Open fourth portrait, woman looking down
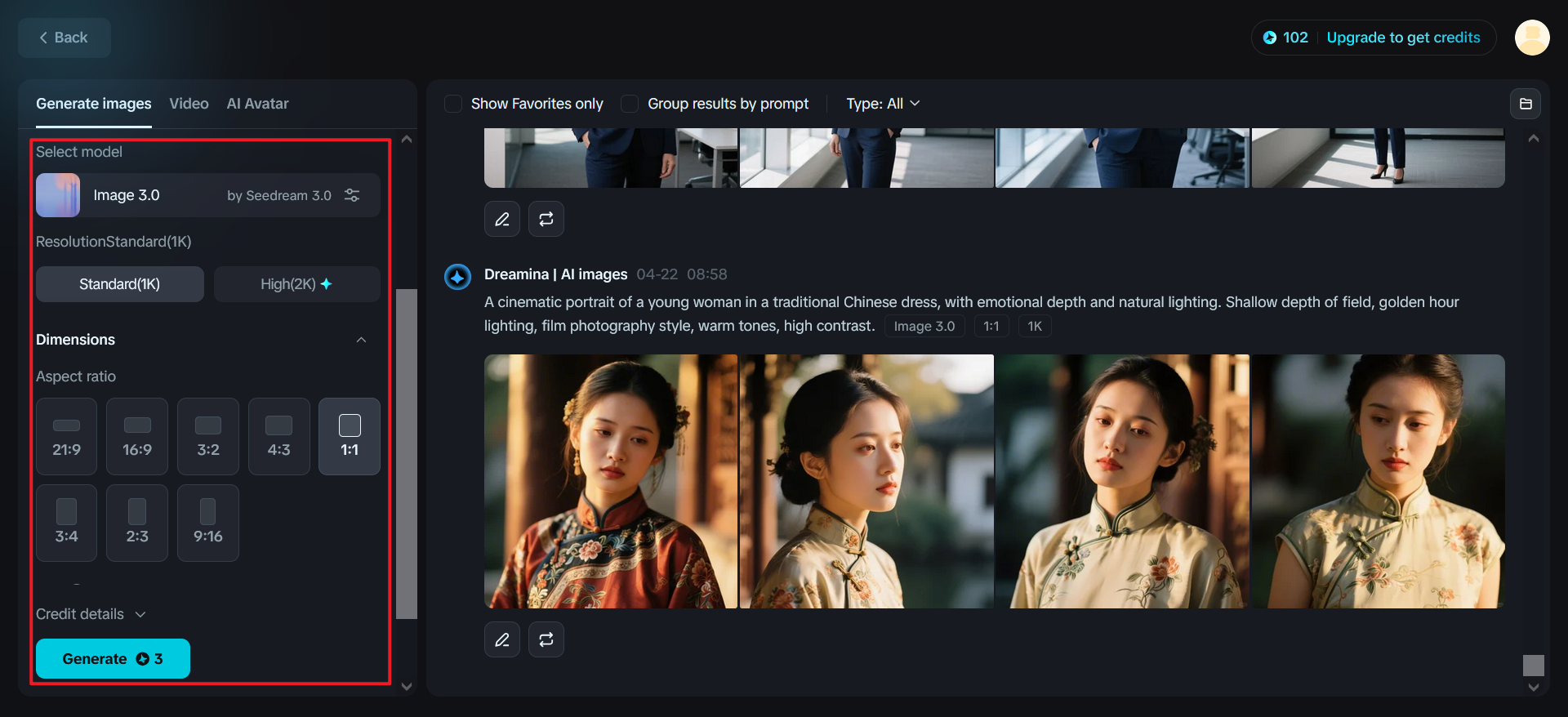 pyautogui.click(x=1379, y=481)
